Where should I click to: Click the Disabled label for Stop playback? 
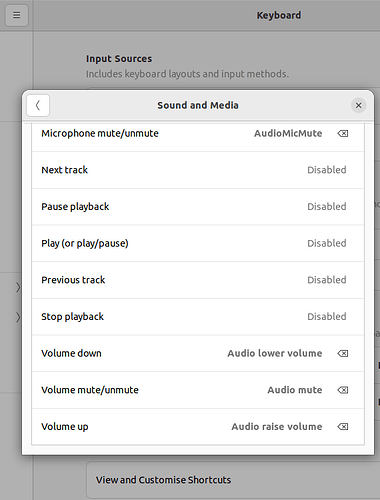coord(327,317)
